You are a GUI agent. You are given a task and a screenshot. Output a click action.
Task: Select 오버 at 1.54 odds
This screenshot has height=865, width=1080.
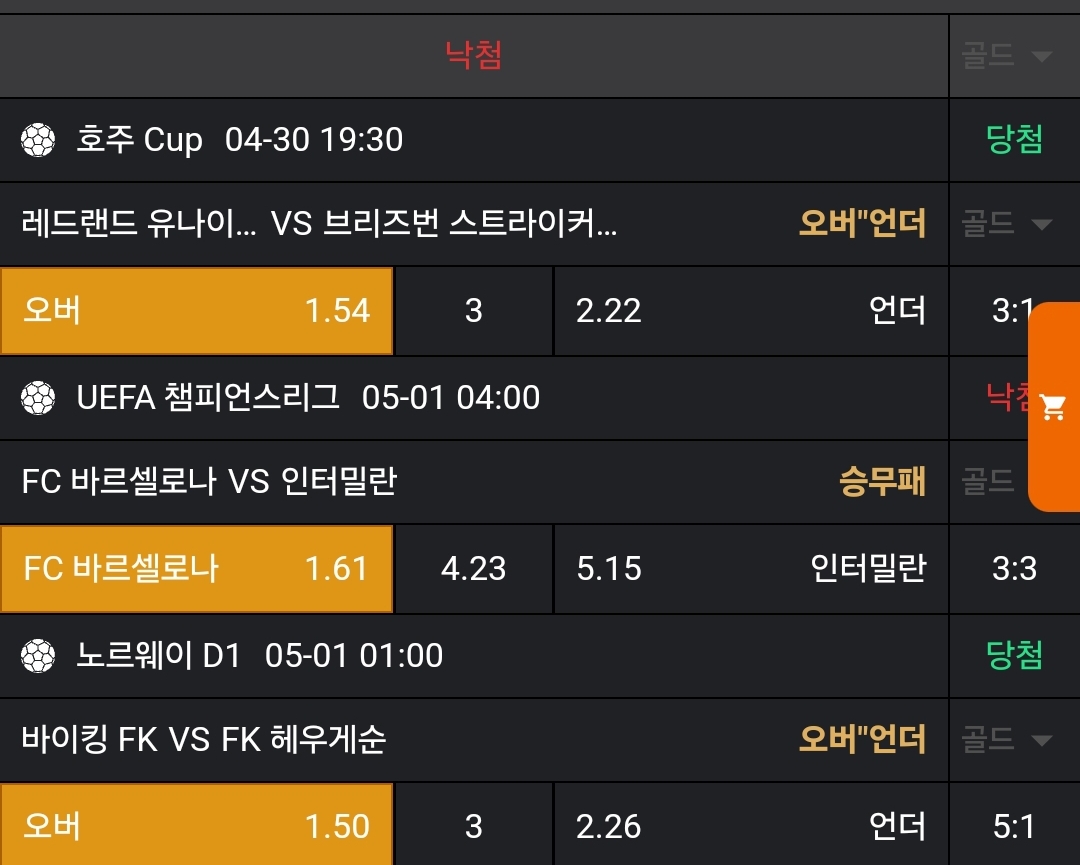pos(197,311)
